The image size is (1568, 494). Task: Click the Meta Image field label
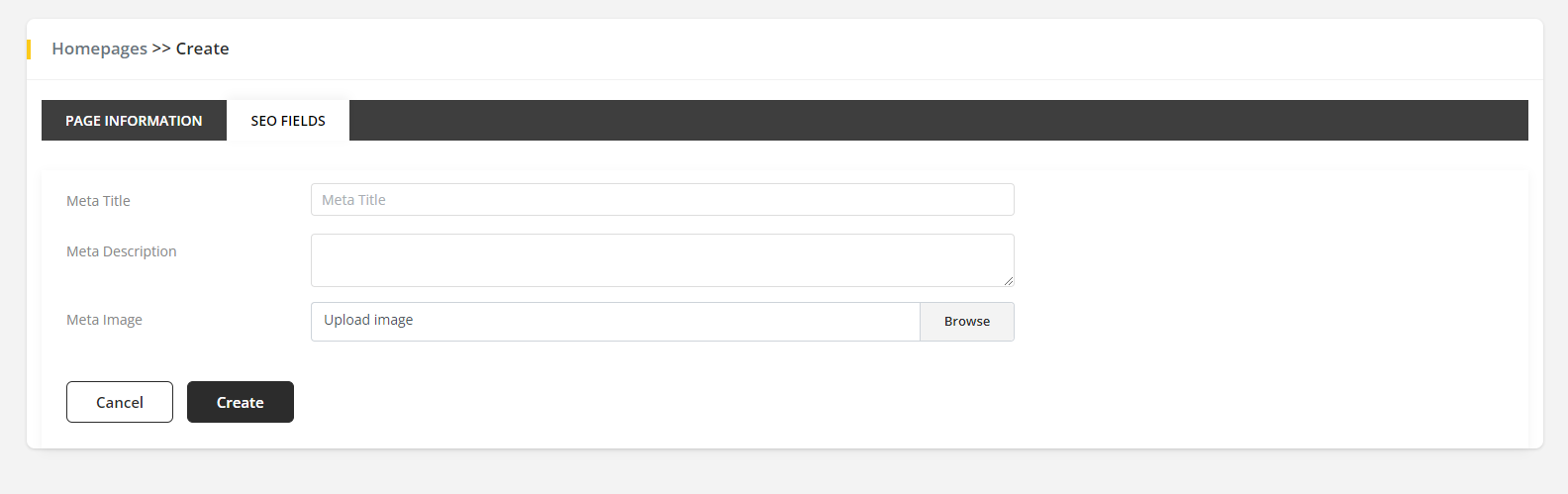tap(104, 320)
